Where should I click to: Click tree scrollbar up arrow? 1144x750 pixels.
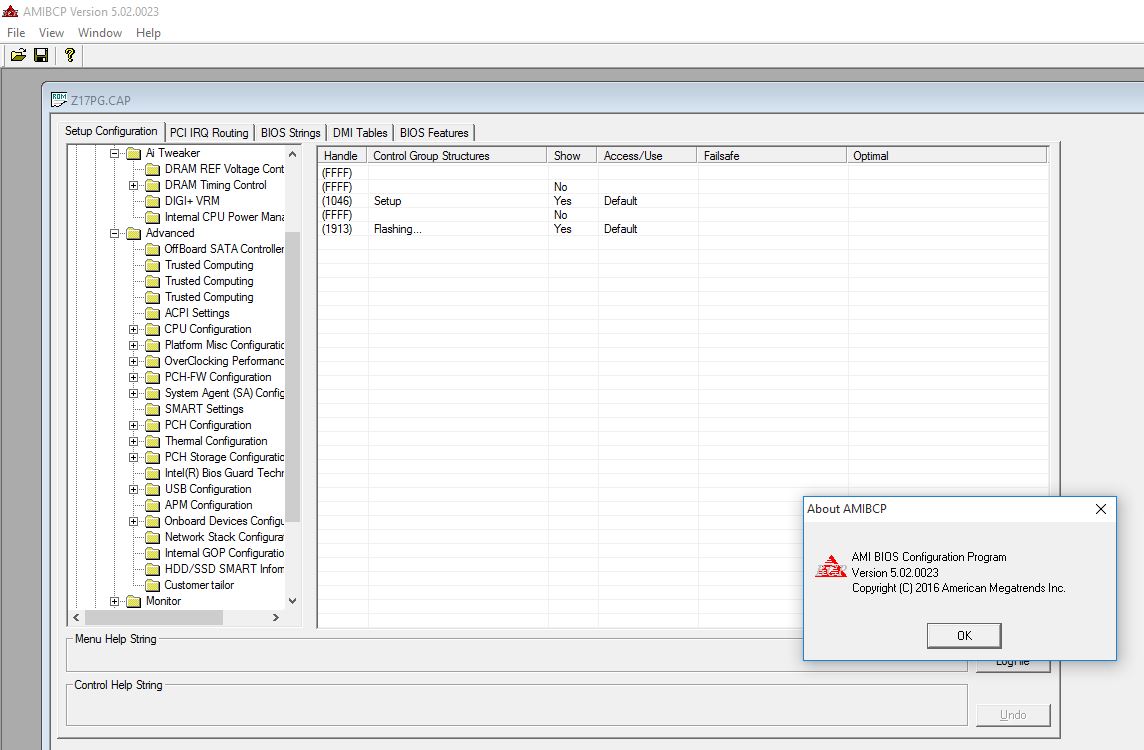[293, 154]
